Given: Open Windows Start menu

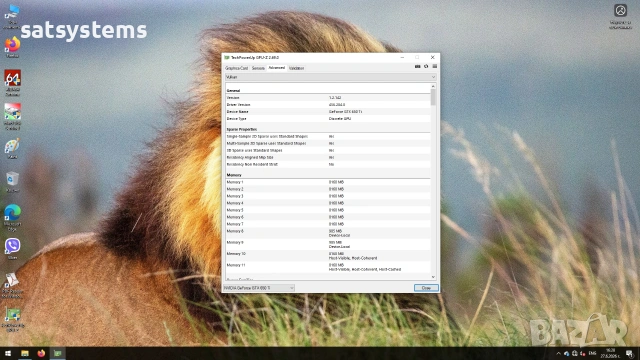Looking at the screenshot, I should point(8,353).
